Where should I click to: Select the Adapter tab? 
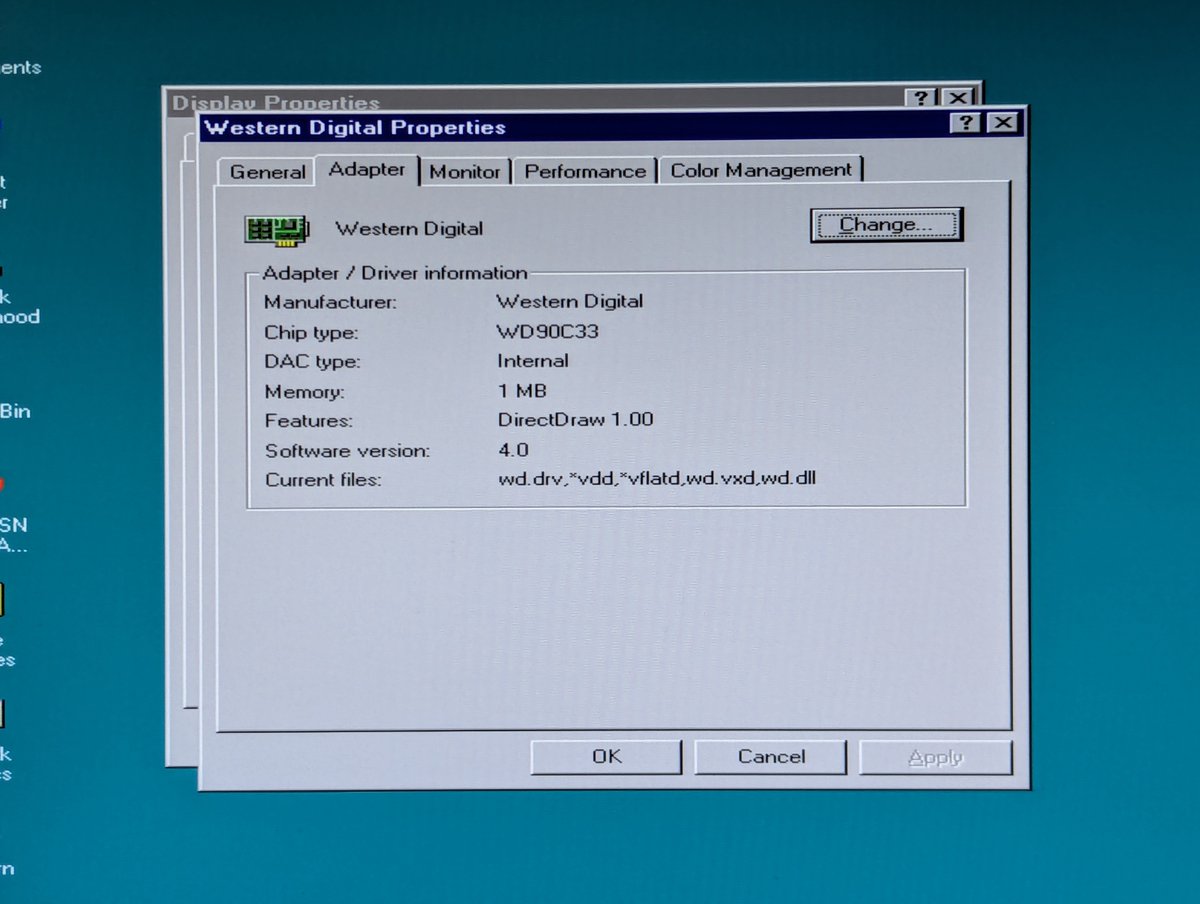coord(367,169)
